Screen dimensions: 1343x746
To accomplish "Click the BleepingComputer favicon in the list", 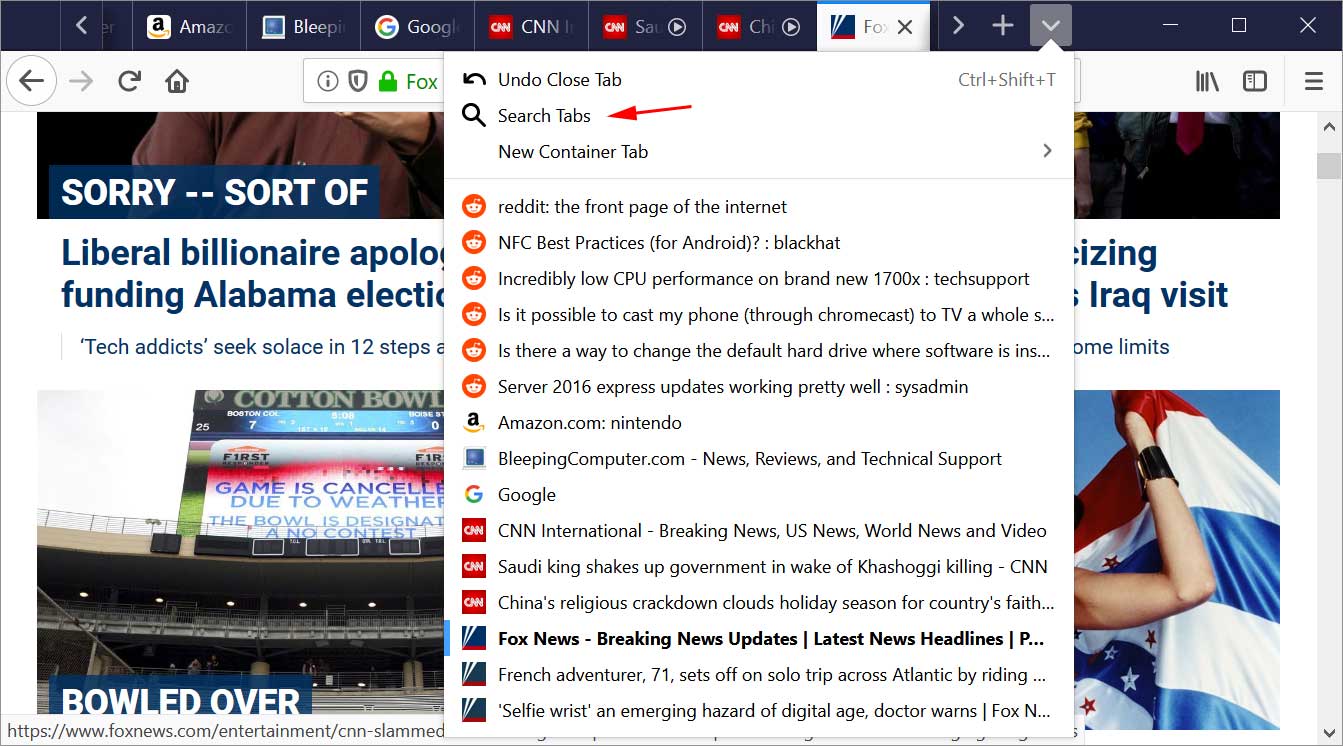I will pos(474,459).
